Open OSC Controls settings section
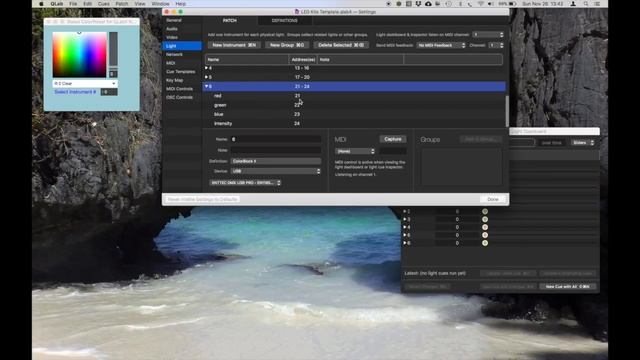Screen dimensions: 640x360 [179, 97]
